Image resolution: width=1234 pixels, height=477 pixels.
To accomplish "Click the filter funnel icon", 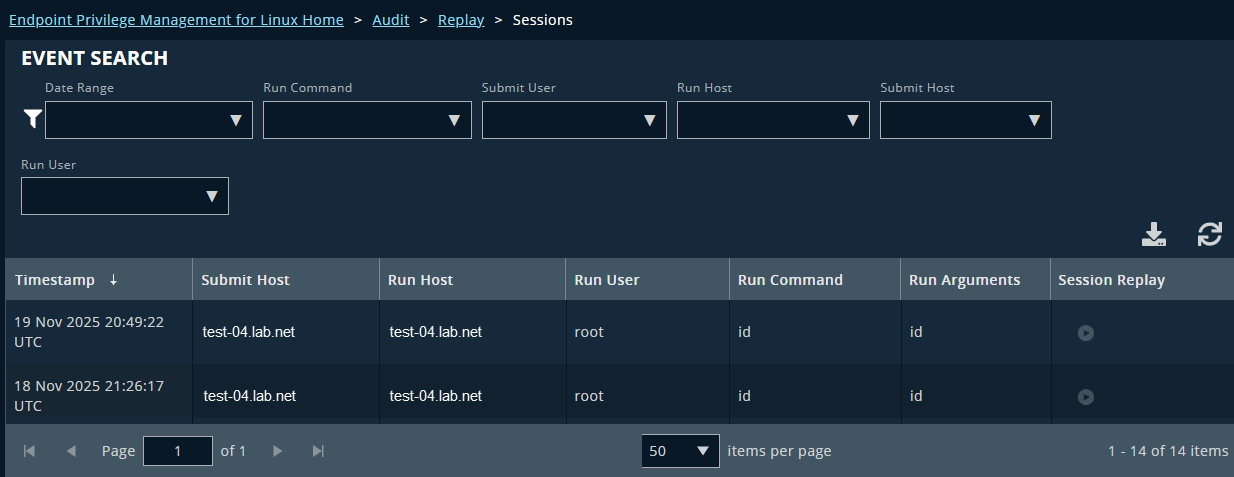I will [32, 120].
